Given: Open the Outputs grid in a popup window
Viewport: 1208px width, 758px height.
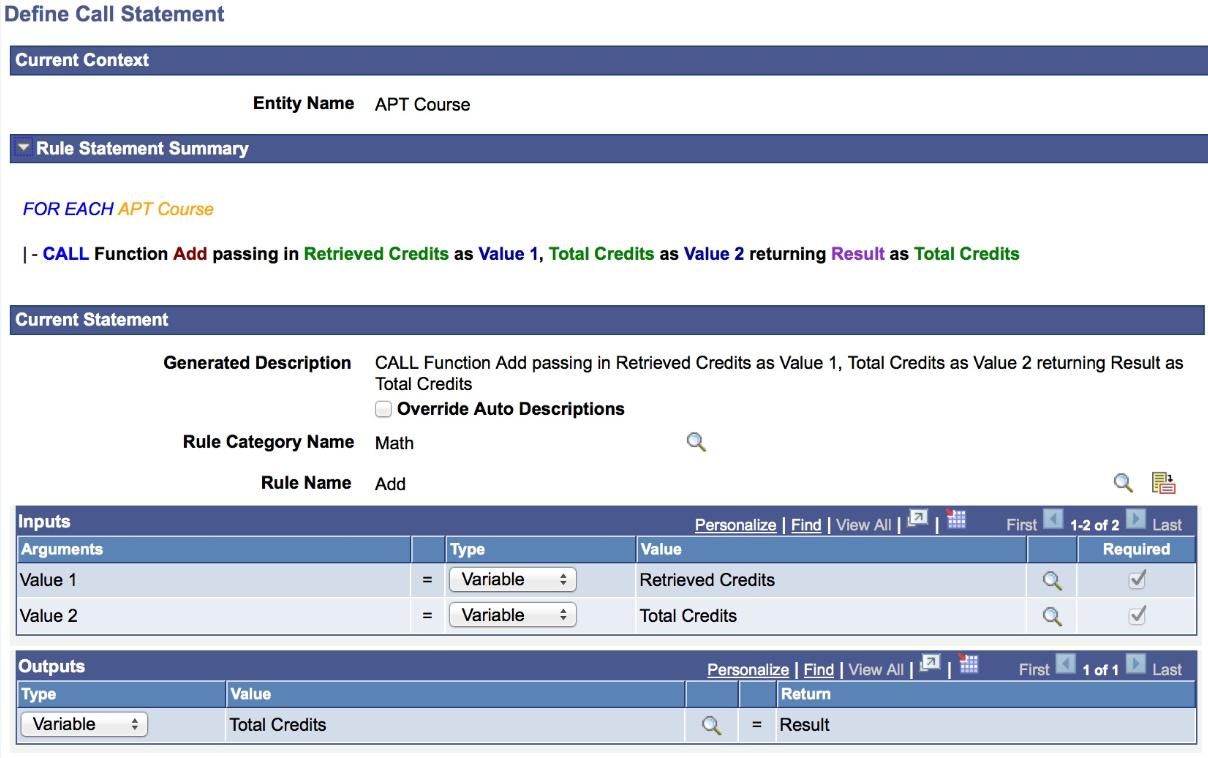Looking at the screenshot, I should pyautogui.click(x=930, y=667).
